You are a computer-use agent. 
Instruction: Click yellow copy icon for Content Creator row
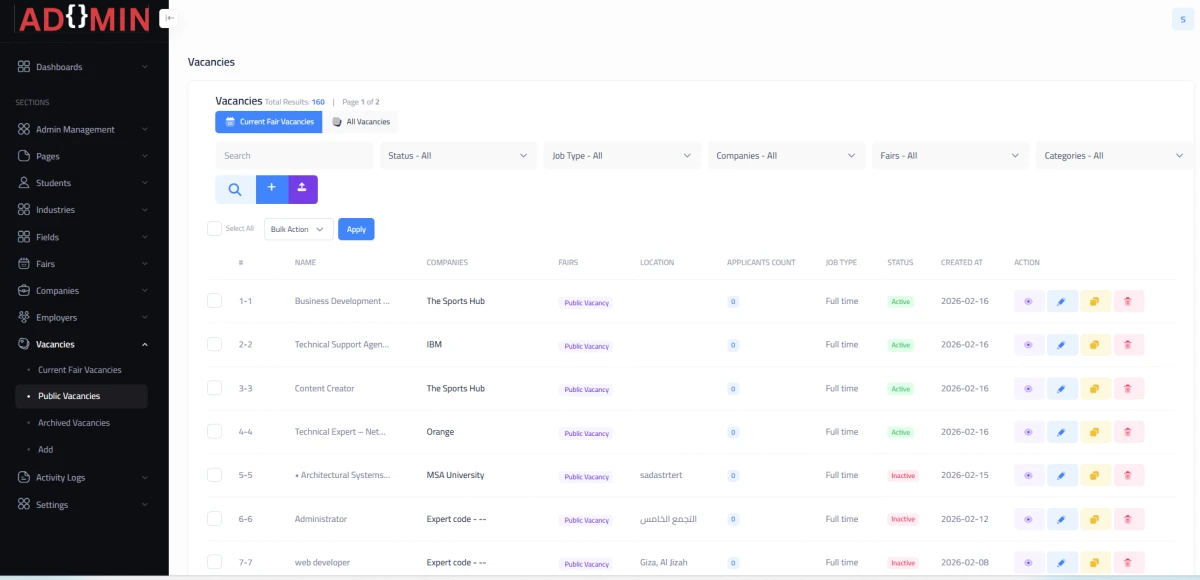pos(1095,389)
